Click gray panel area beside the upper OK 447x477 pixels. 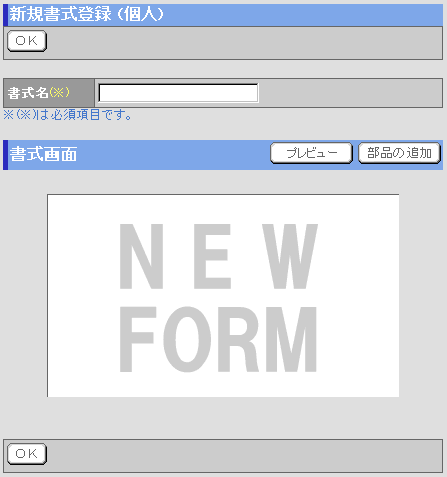coord(245,43)
